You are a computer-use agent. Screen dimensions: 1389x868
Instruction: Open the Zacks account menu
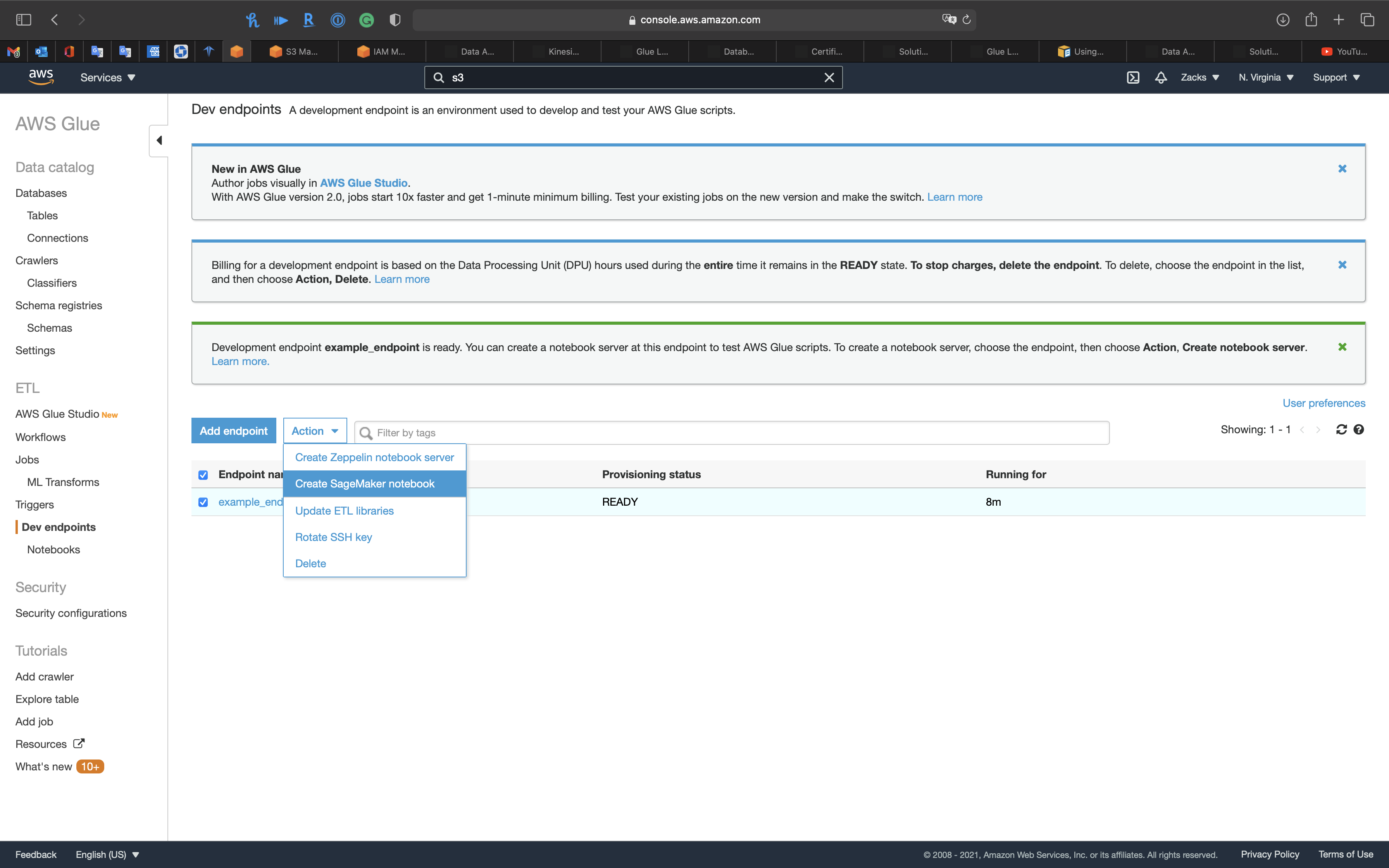click(1199, 77)
